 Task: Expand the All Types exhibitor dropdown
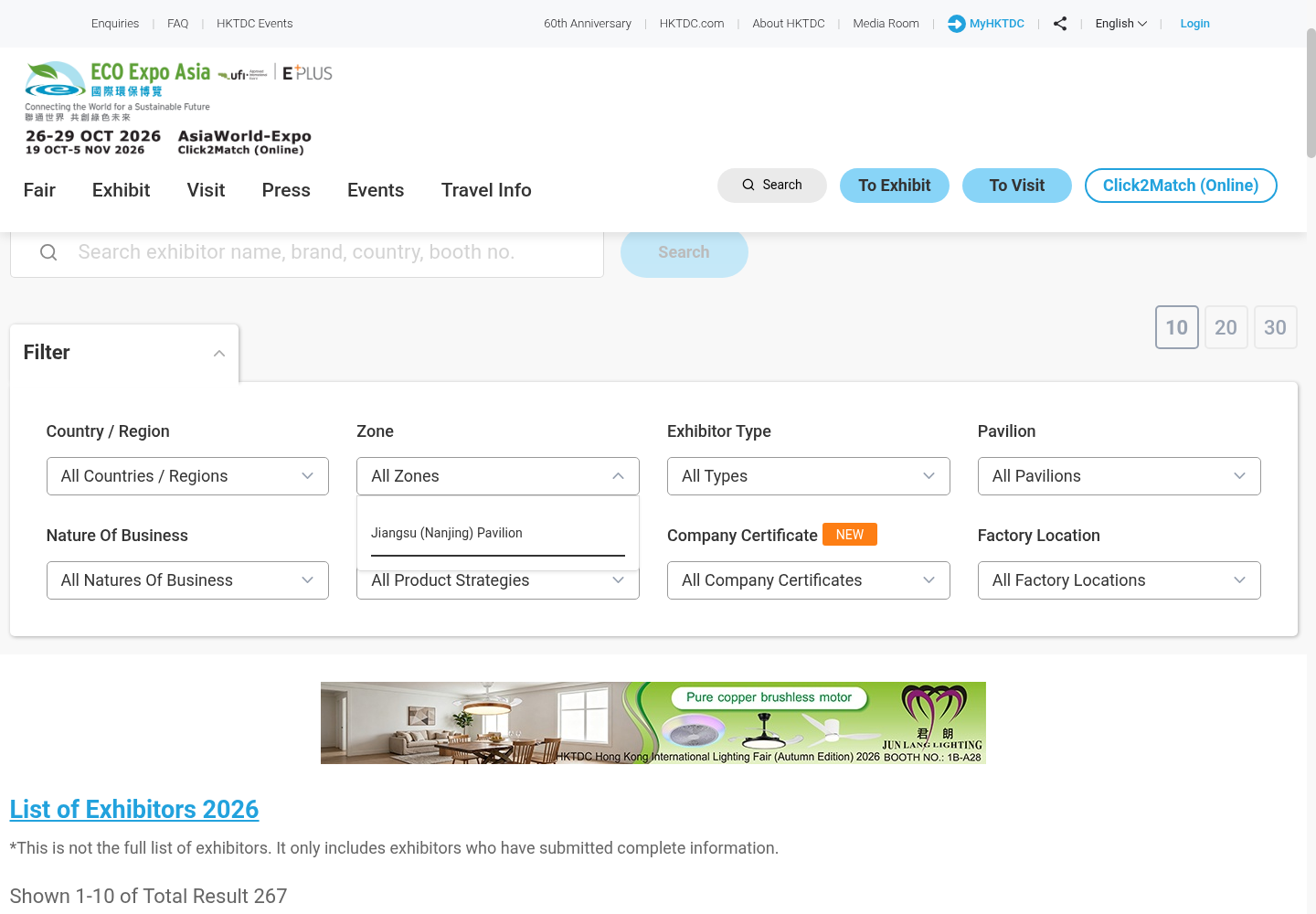[x=809, y=476]
